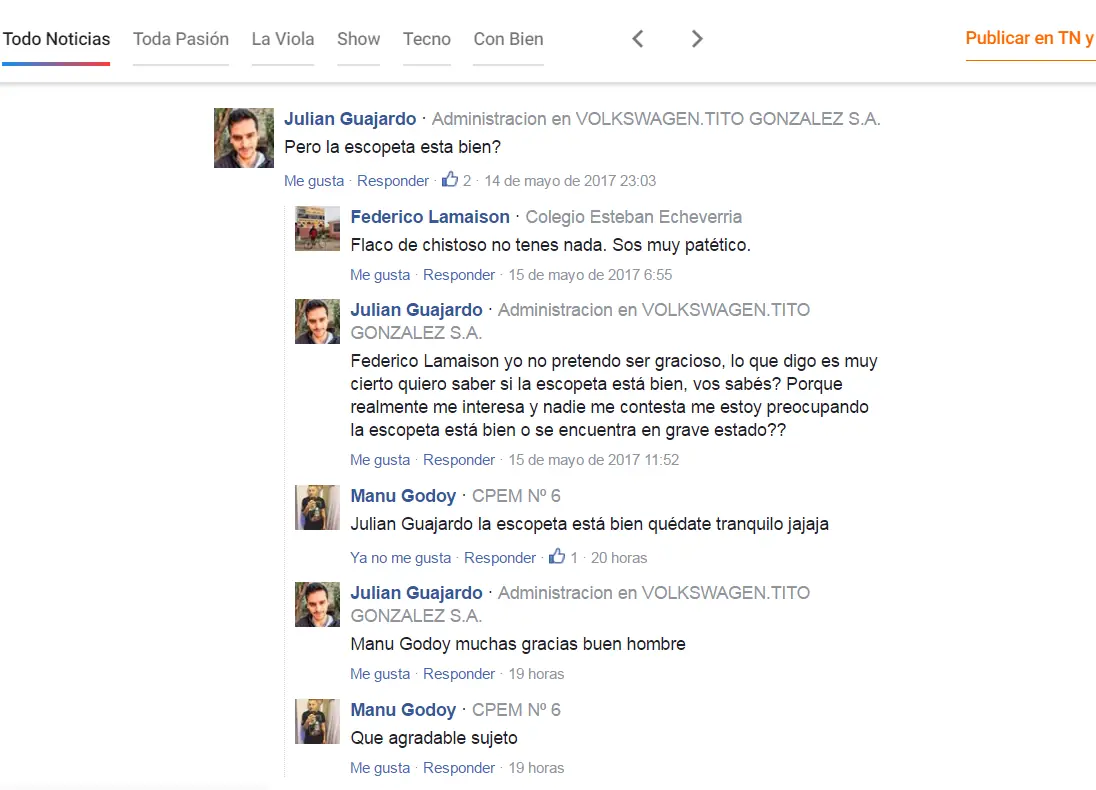Viewport: 1096px width, 790px height.
Task: Open timestamp 15 de mayo de 2017 11:52
Action: coord(593,460)
